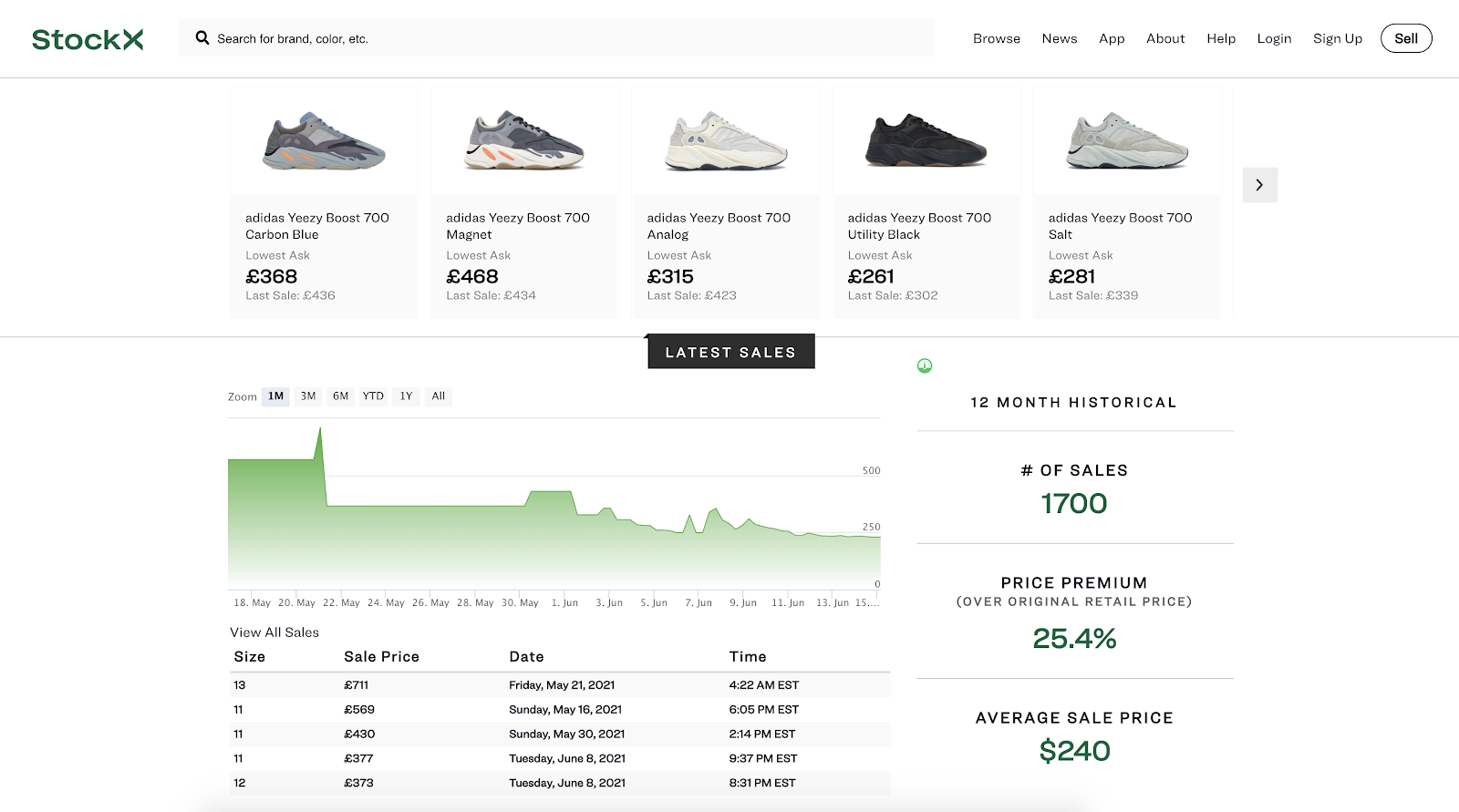Viewport: 1459px width, 812px height.
Task: Click the $240 average sale price value
Action: 1075,751
